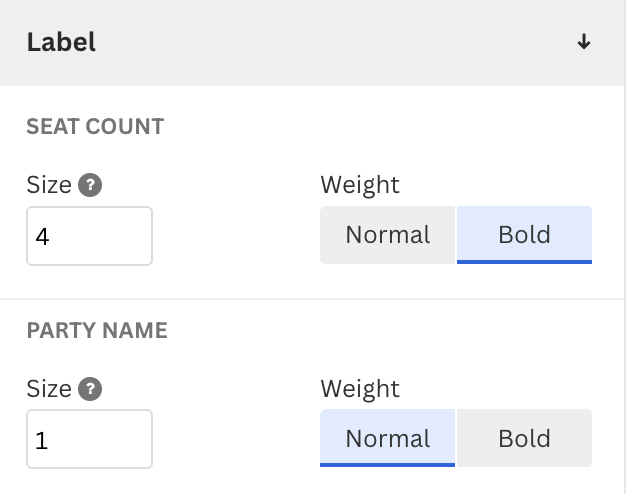Collapse the Label section with the down arrow
Viewport: 626px width, 494px height.
coord(584,42)
